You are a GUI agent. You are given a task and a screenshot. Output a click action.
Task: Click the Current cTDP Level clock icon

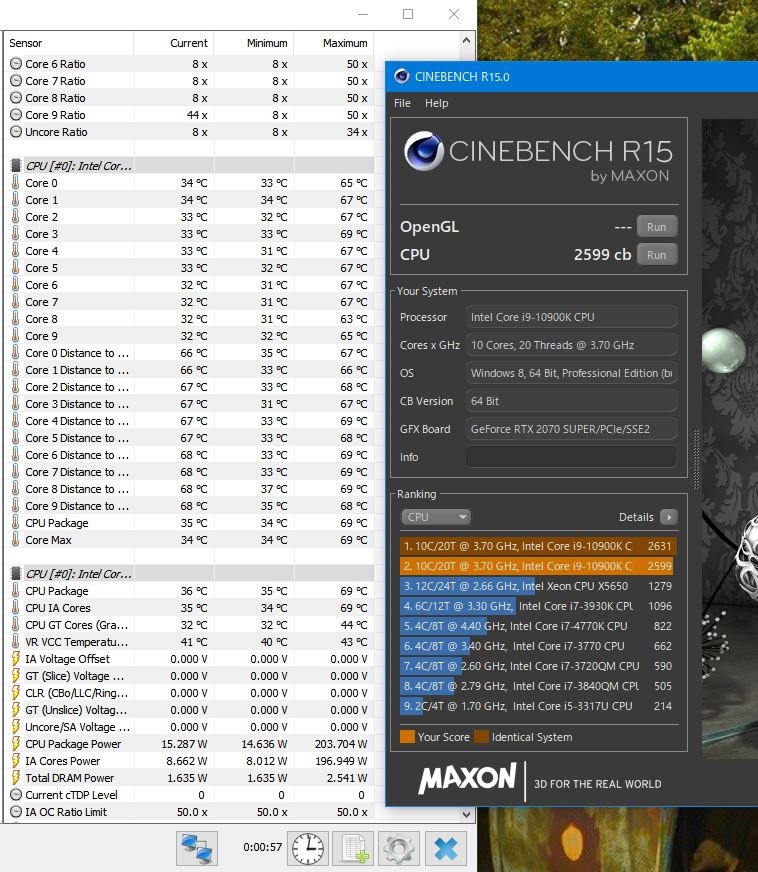pos(16,795)
